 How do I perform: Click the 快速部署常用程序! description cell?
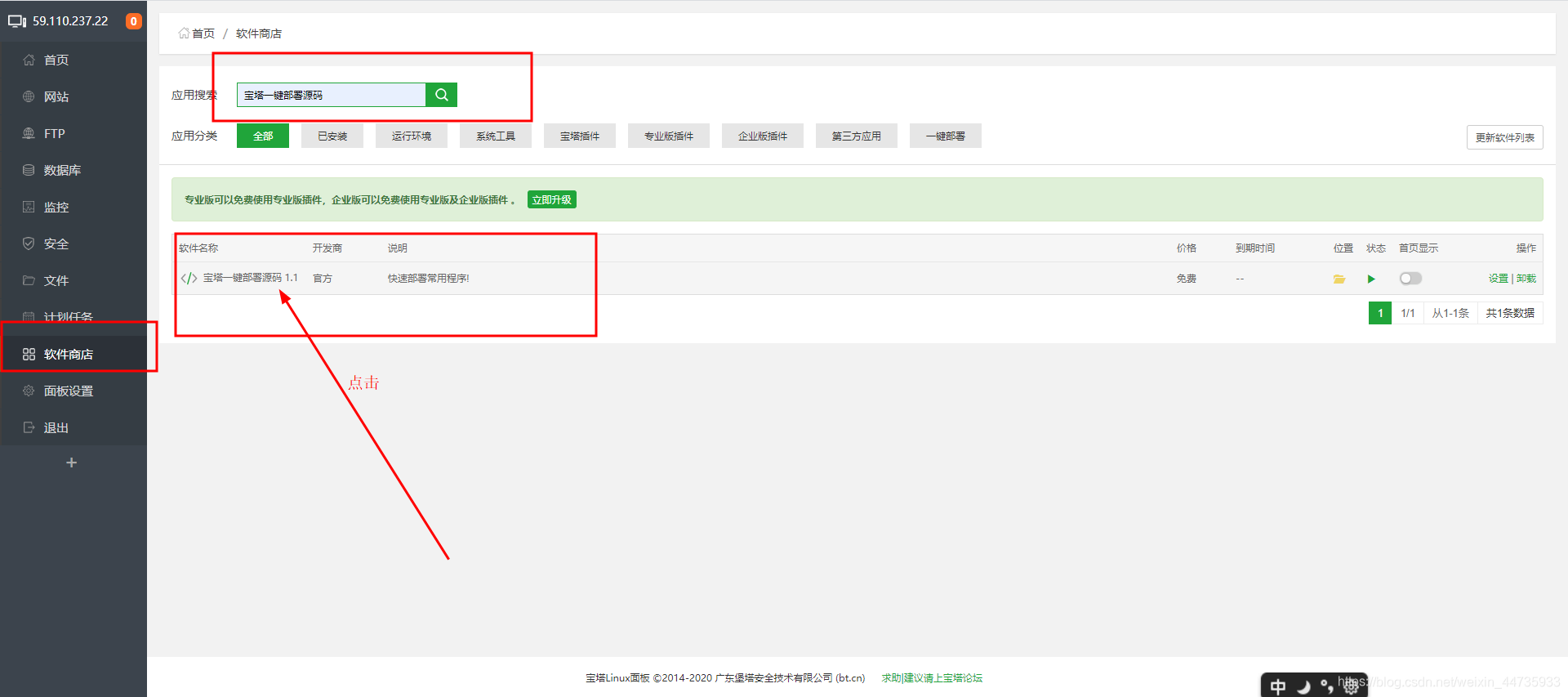point(429,279)
